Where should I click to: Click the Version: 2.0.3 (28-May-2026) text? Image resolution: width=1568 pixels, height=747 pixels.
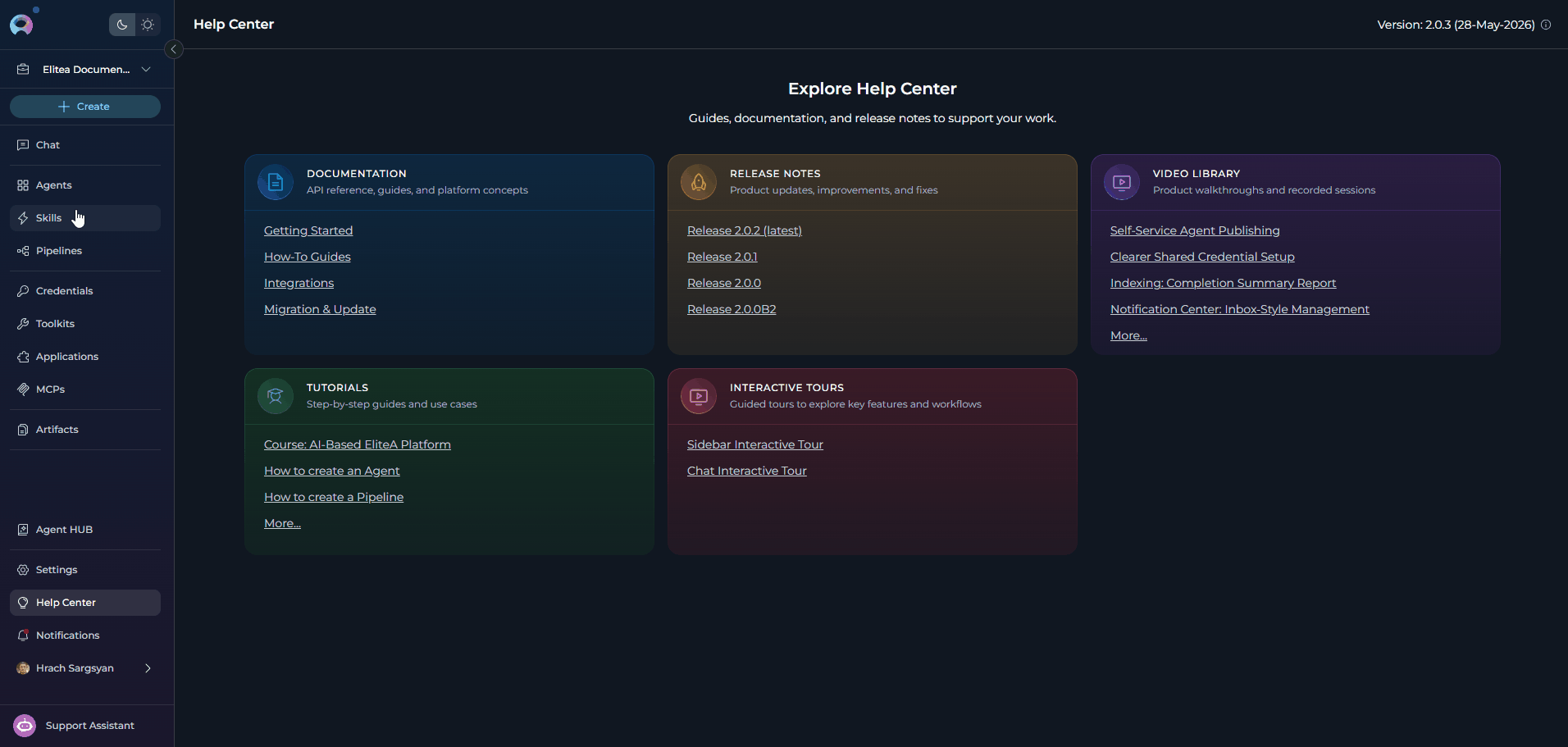tap(1456, 25)
